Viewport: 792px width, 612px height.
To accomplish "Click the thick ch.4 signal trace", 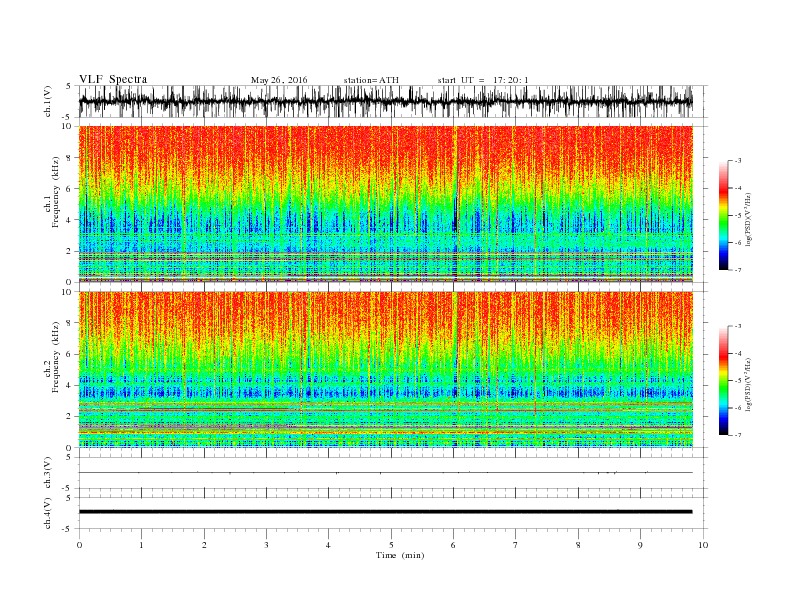I will tap(385, 512).
